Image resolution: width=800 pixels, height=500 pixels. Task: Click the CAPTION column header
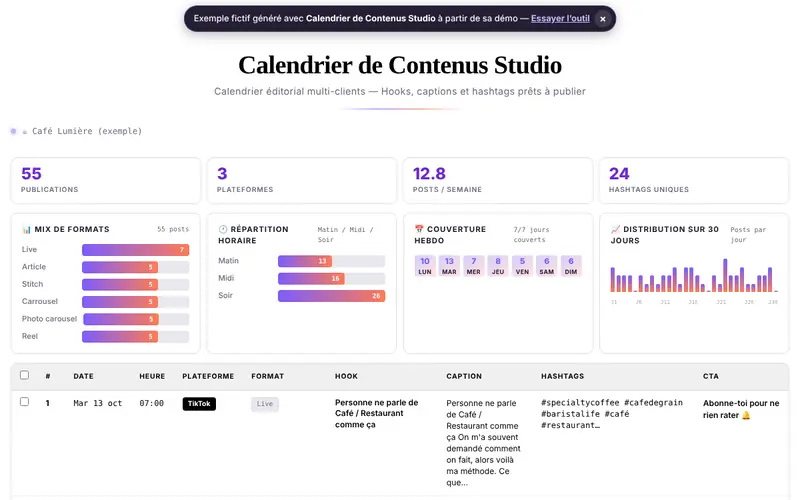(x=464, y=376)
